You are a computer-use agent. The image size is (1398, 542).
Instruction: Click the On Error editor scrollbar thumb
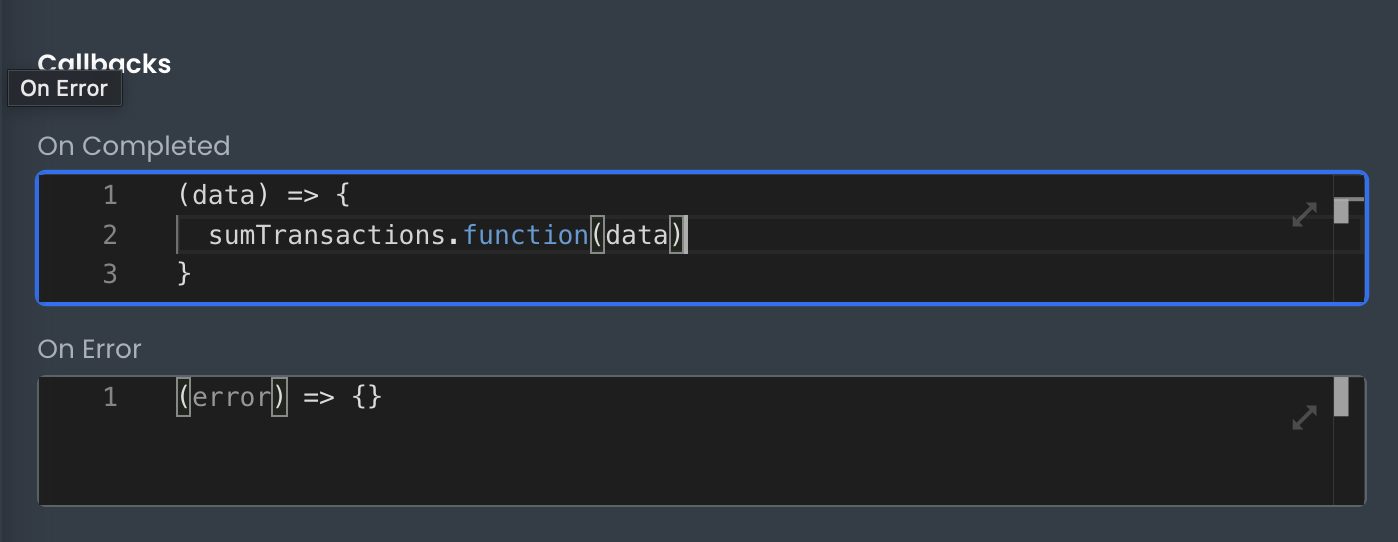(x=1341, y=397)
